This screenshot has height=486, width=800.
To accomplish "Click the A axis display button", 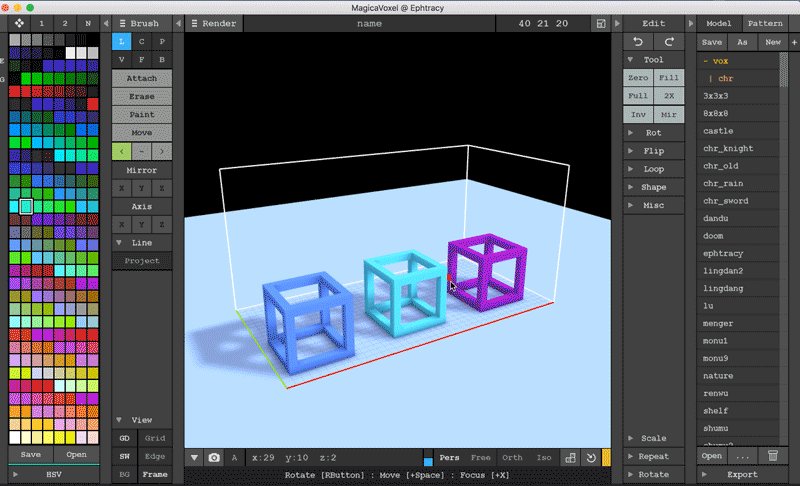I will 234,457.
